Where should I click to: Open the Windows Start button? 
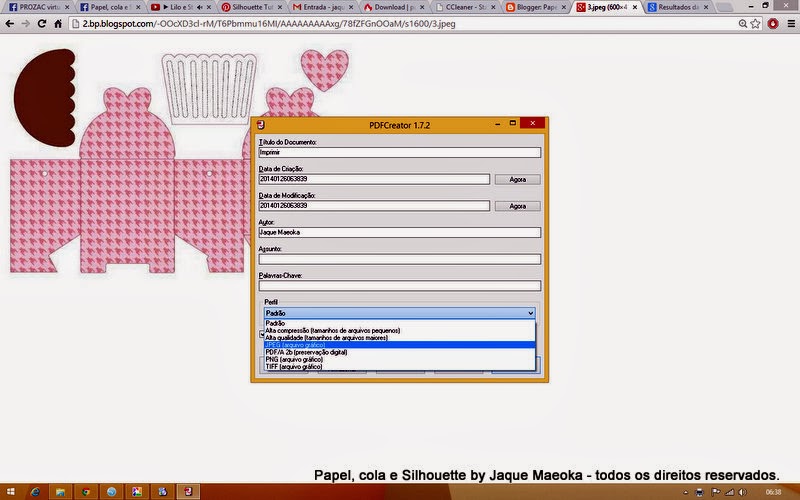click(x=10, y=492)
